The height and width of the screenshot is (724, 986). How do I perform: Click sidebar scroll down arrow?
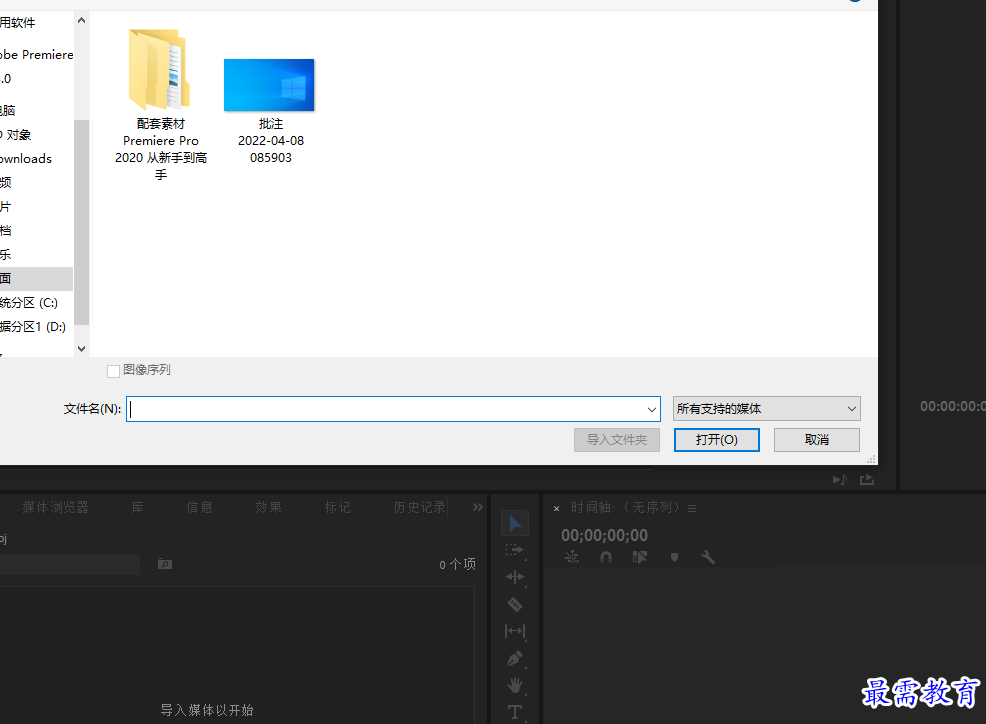coord(81,348)
